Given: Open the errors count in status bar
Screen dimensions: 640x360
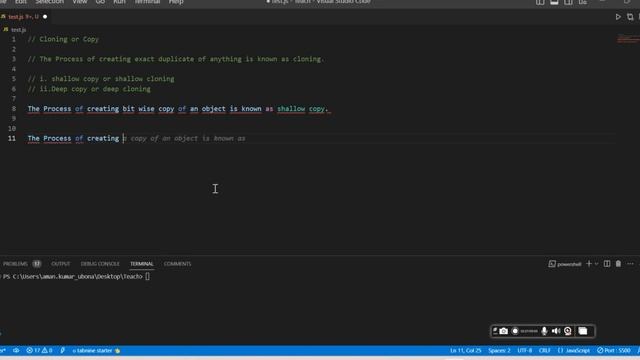Looking at the screenshot, I should pyautogui.click(x=33, y=350).
